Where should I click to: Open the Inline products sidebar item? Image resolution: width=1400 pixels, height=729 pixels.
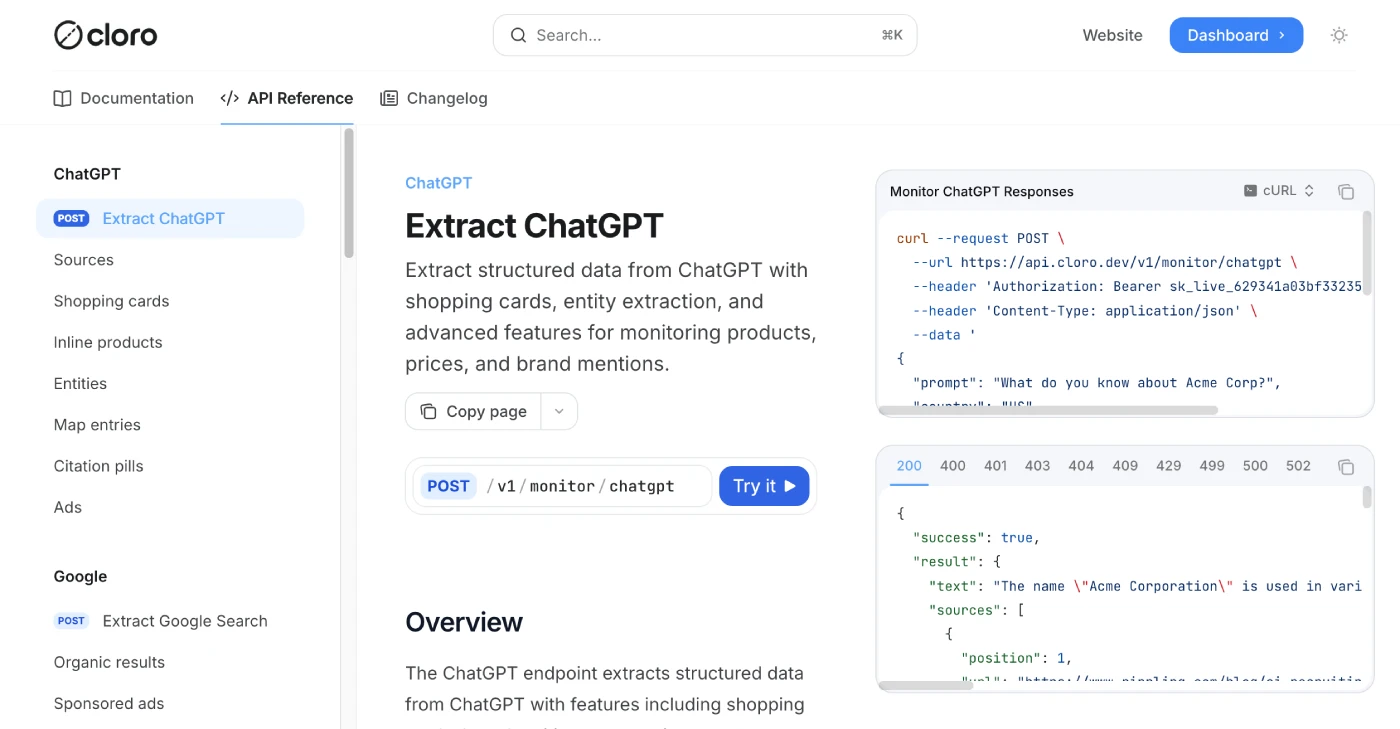(x=108, y=342)
